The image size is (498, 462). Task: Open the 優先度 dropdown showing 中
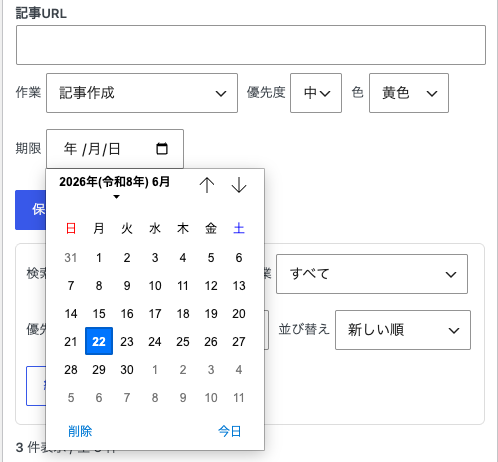click(x=316, y=93)
